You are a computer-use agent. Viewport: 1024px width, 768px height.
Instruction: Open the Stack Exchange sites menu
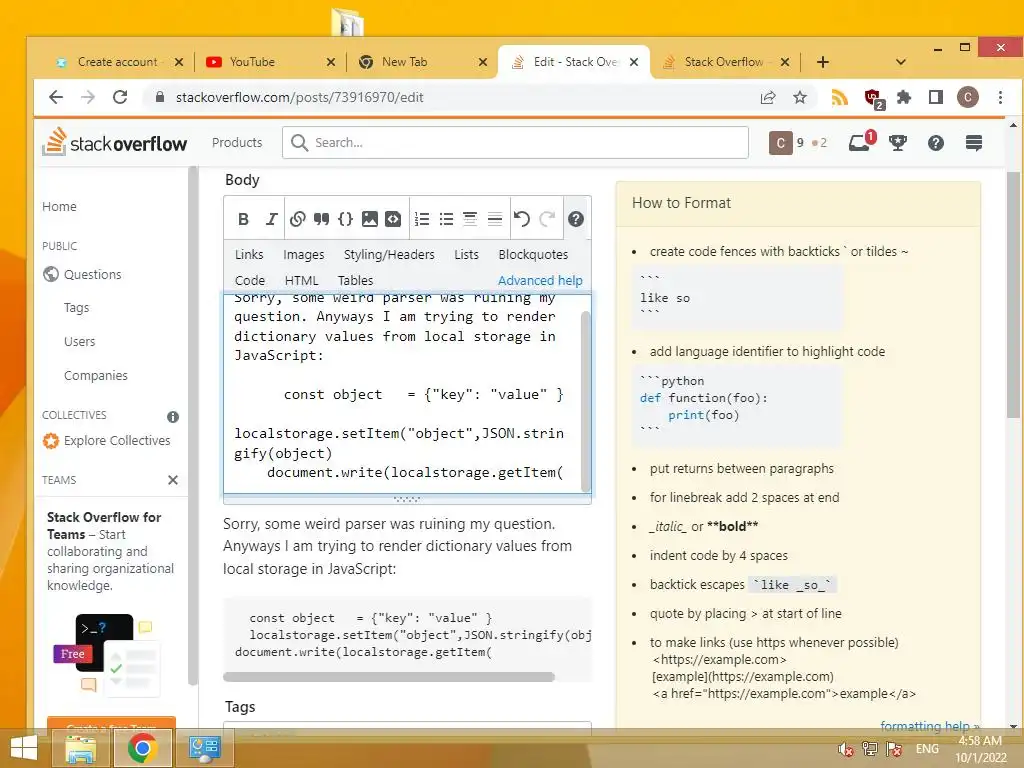[x=974, y=142]
